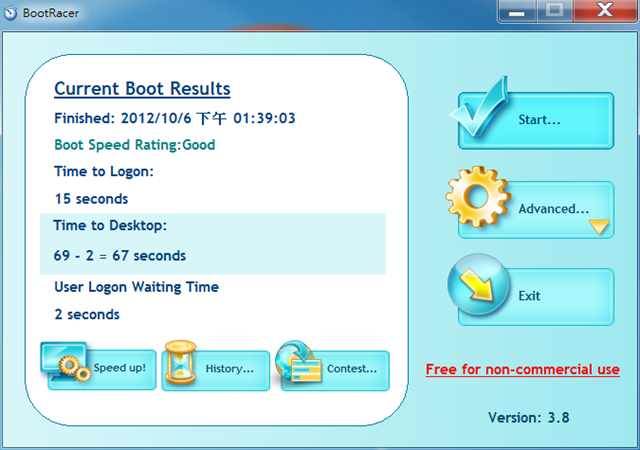Click the User Logon Waiting Time label
Screen dimensions: 640x450
tap(136, 287)
